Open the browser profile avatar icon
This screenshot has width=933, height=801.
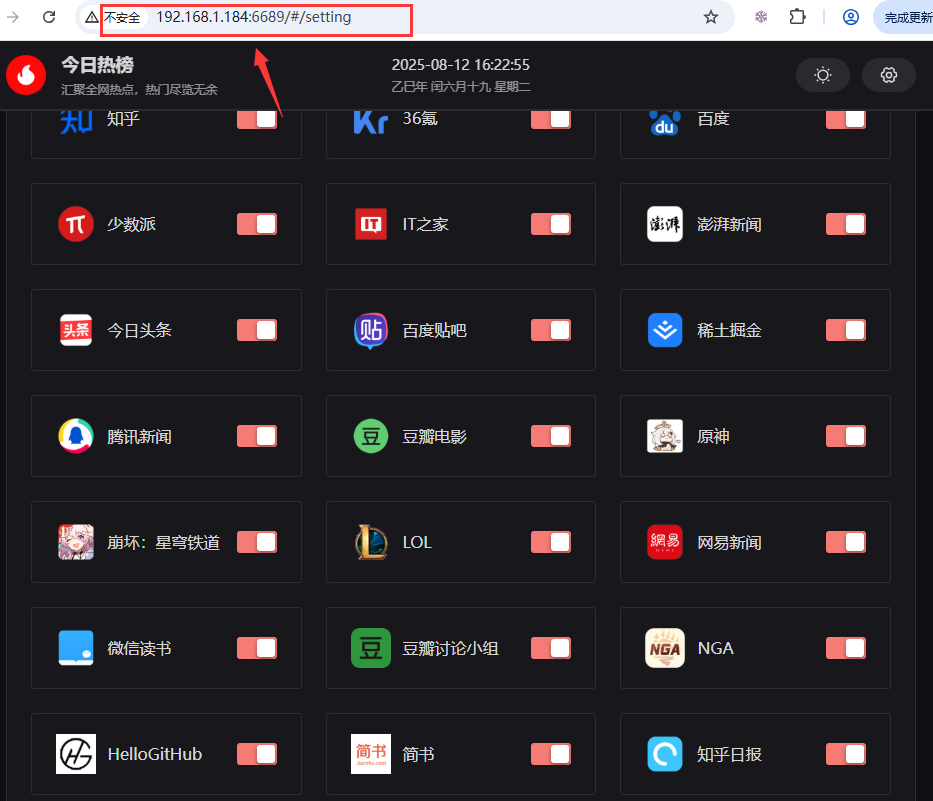coord(851,17)
